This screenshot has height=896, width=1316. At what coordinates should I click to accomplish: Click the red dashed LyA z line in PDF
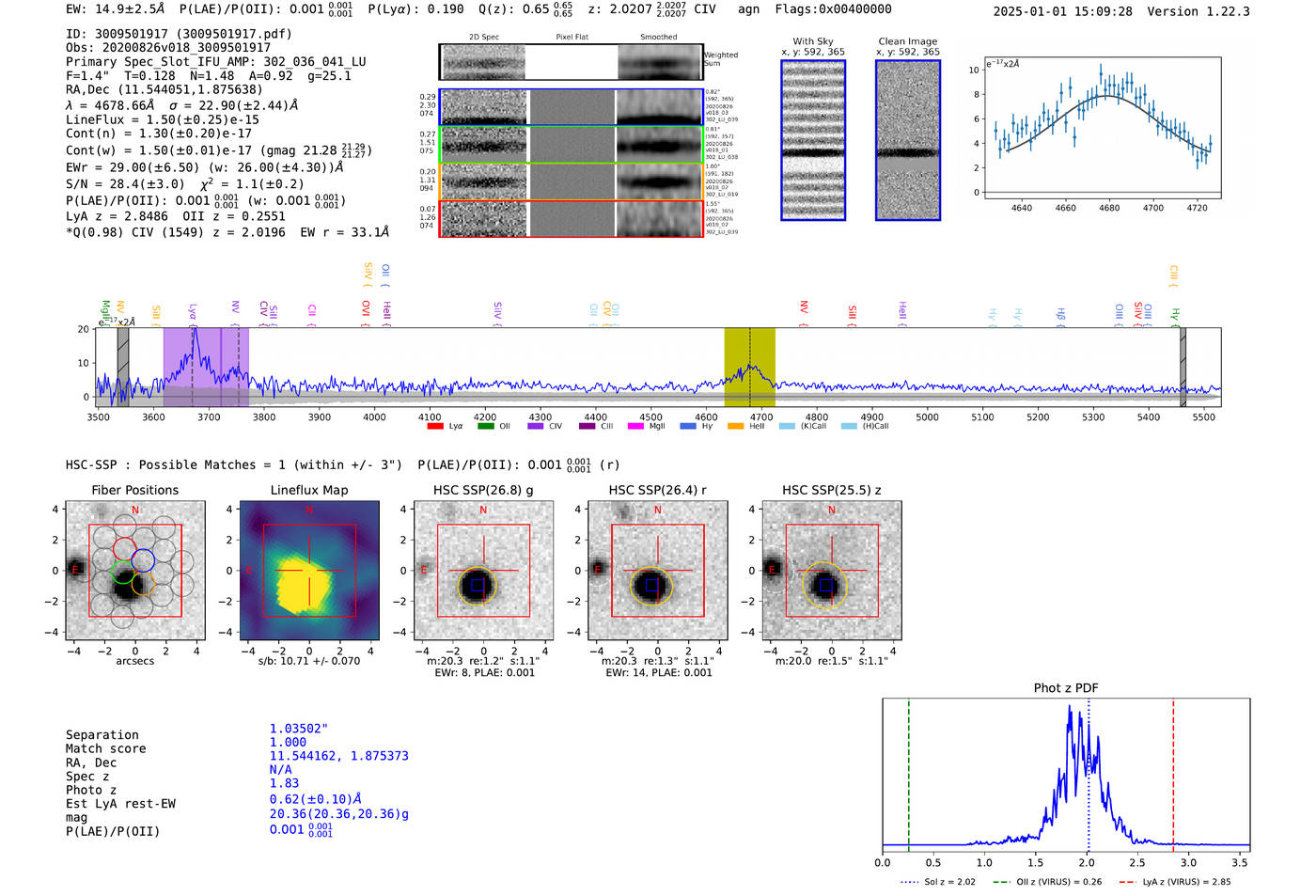coord(1173,776)
